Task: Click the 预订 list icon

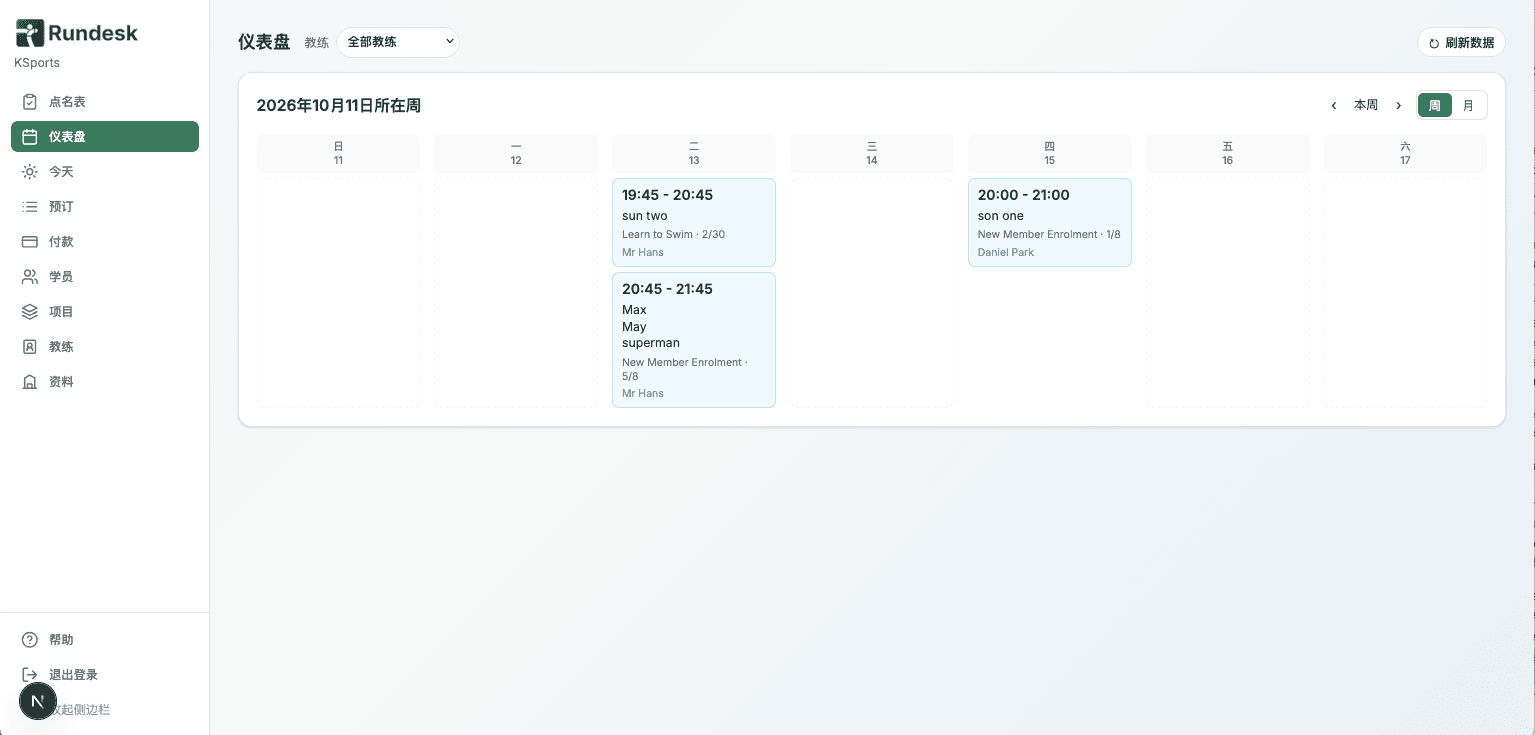Action: 30,207
